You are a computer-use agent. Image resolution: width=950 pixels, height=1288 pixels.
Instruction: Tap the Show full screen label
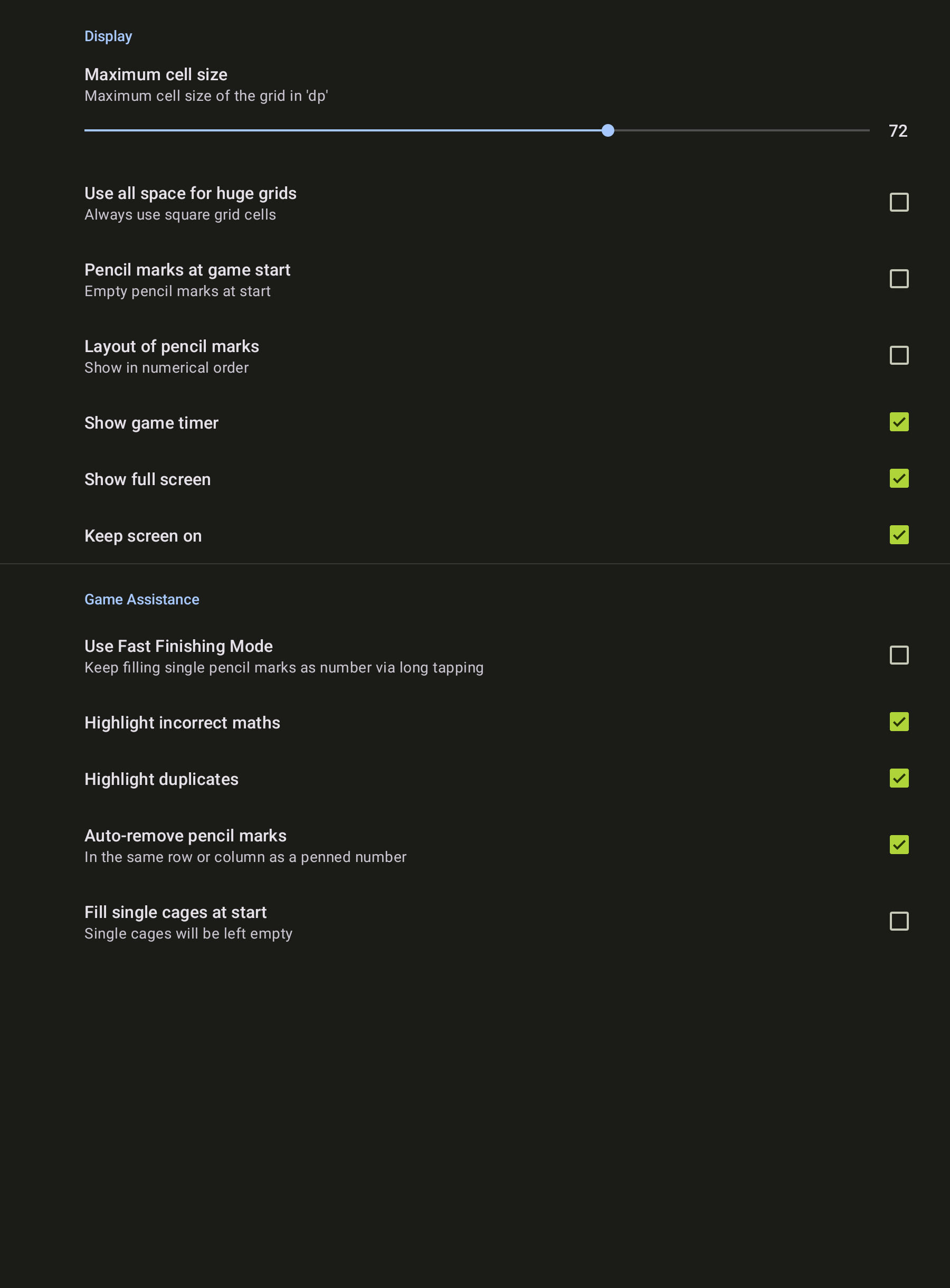click(x=147, y=479)
